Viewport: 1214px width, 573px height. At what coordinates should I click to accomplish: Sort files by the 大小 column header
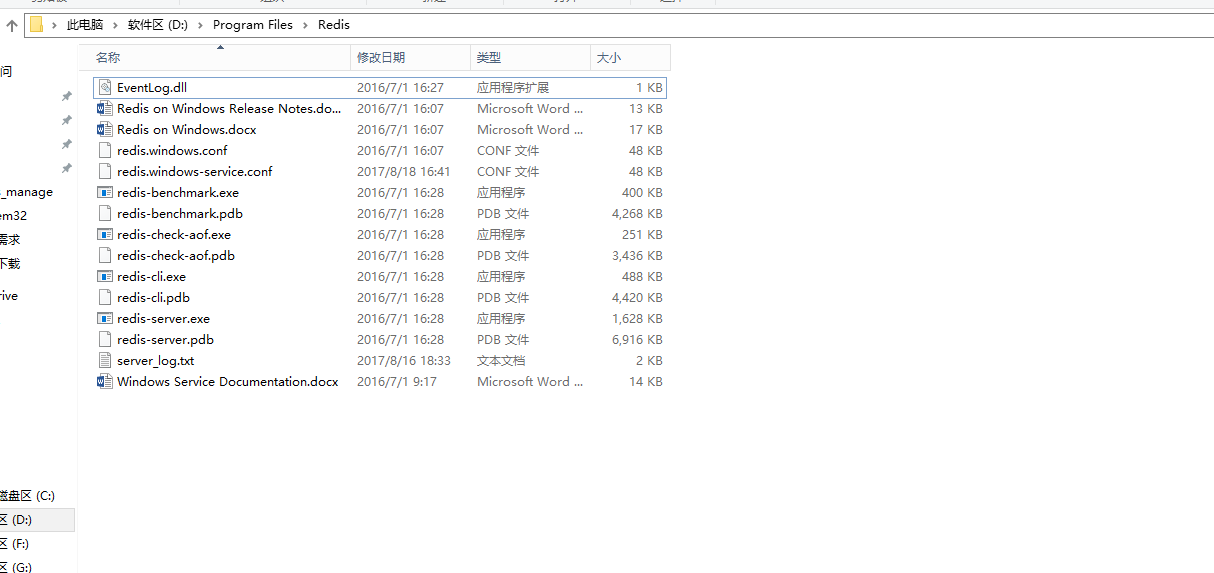pos(630,58)
